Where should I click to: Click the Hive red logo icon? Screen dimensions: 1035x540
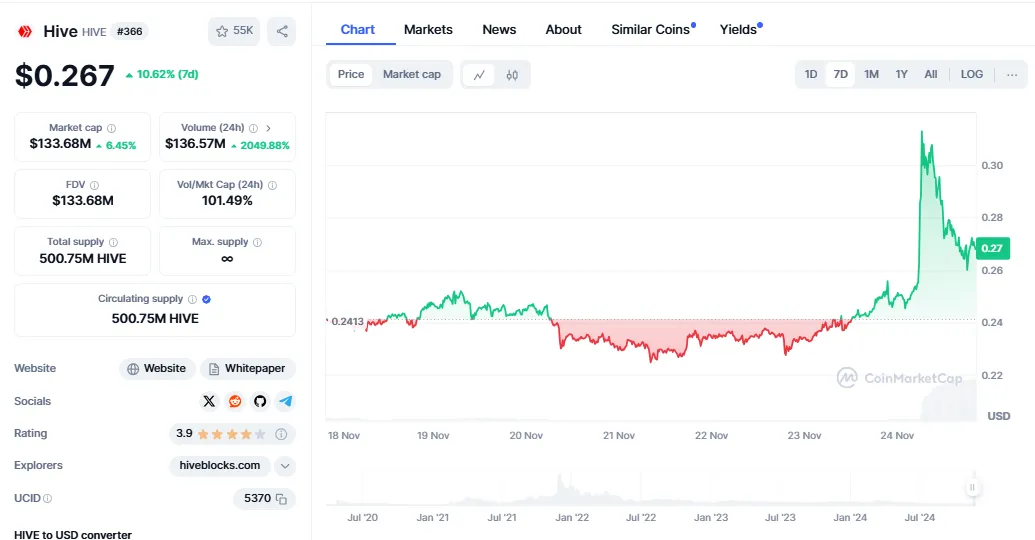coord(24,31)
